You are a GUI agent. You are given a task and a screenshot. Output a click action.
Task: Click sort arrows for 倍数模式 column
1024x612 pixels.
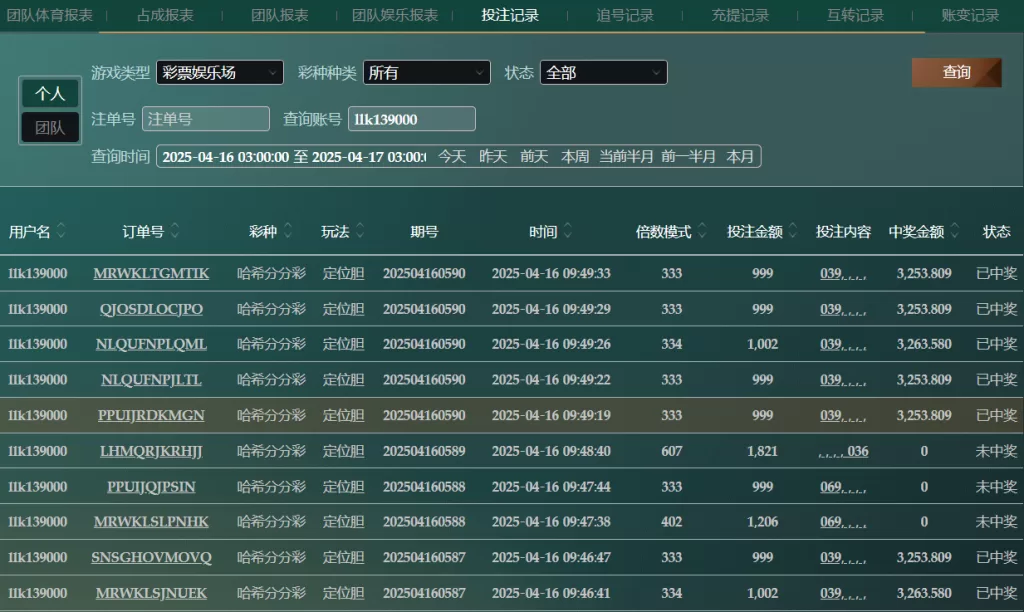pyautogui.click(x=702, y=231)
